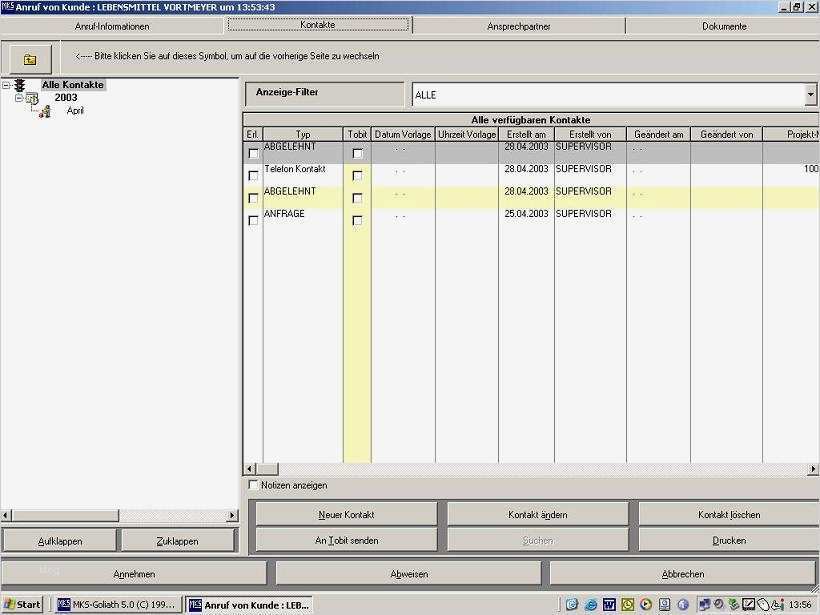Viewport: 820px width, 615px height.
Task: Tick Tobit checkbox of ANFRAGE row
Action: tap(357, 221)
